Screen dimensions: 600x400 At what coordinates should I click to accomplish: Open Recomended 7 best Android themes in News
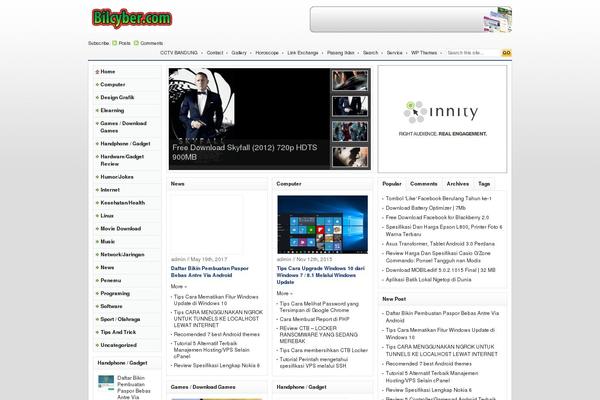[x=217, y=335]
